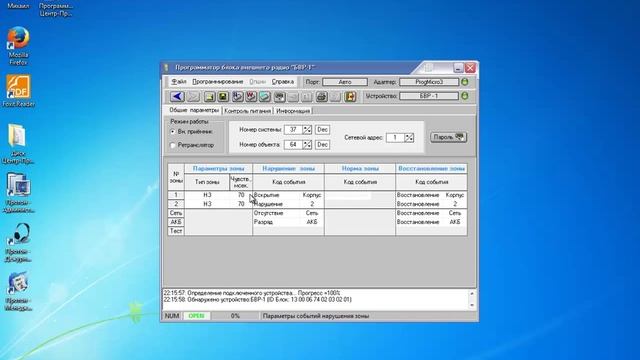
Task: Click the Сетевой адрес input with value 1
Action: [396, 138]
